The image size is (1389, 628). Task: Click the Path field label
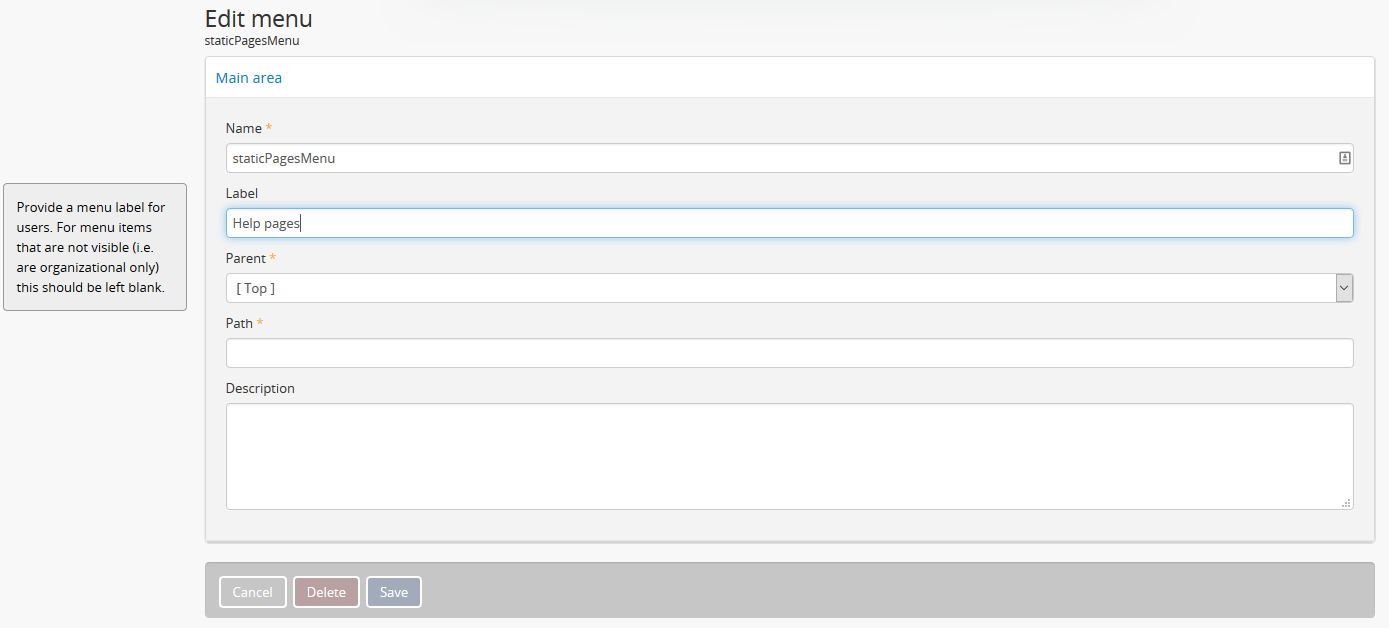240,323
